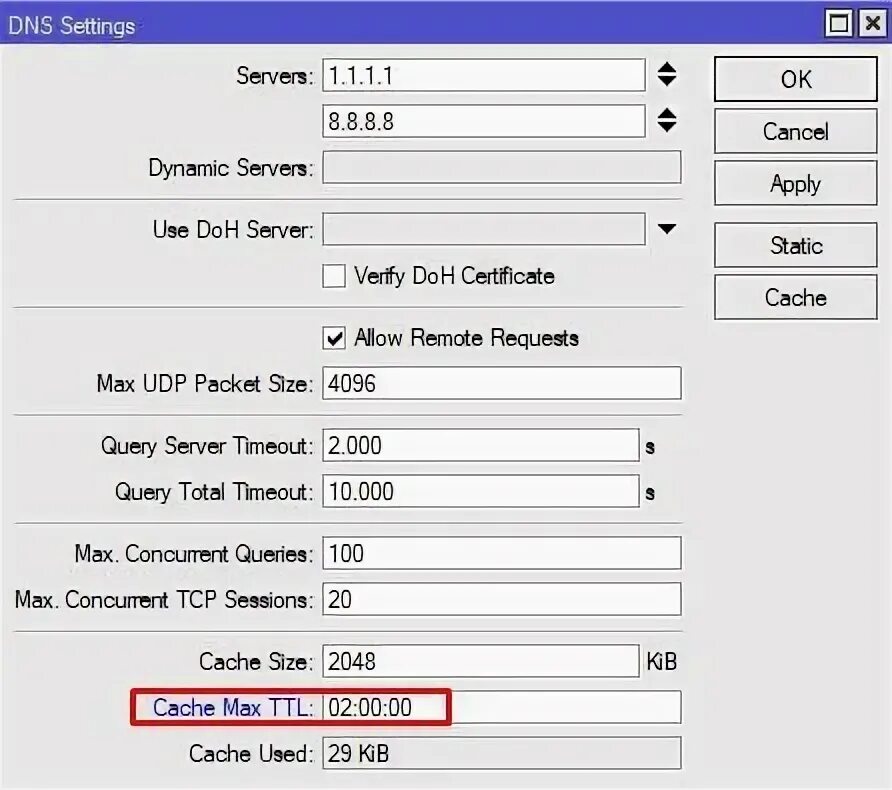Click the KiB unit next to Cache Size
The image size is (892, 790).
click(x=662, y=661)
